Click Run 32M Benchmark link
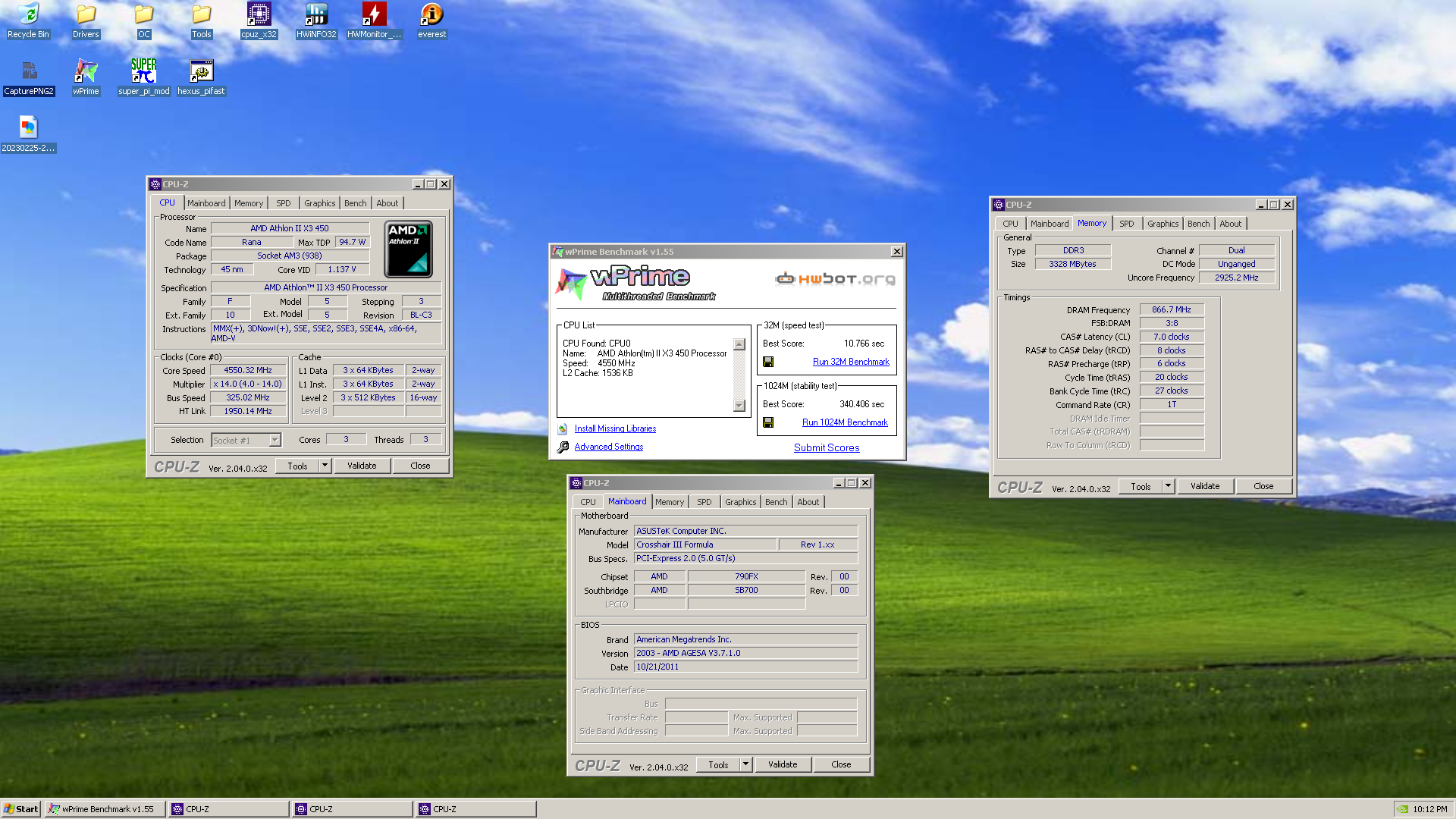The height and width of the screenshot is (819, 1456). 851,362
